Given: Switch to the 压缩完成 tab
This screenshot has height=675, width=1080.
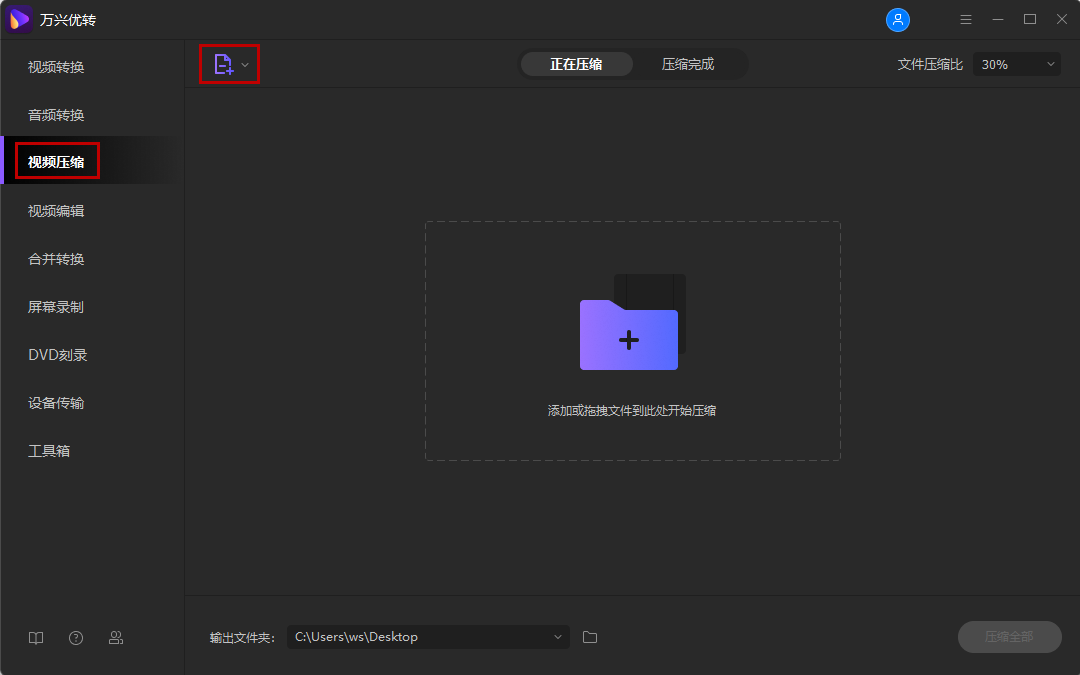Looking at the screenshot, I should [688, 64].
